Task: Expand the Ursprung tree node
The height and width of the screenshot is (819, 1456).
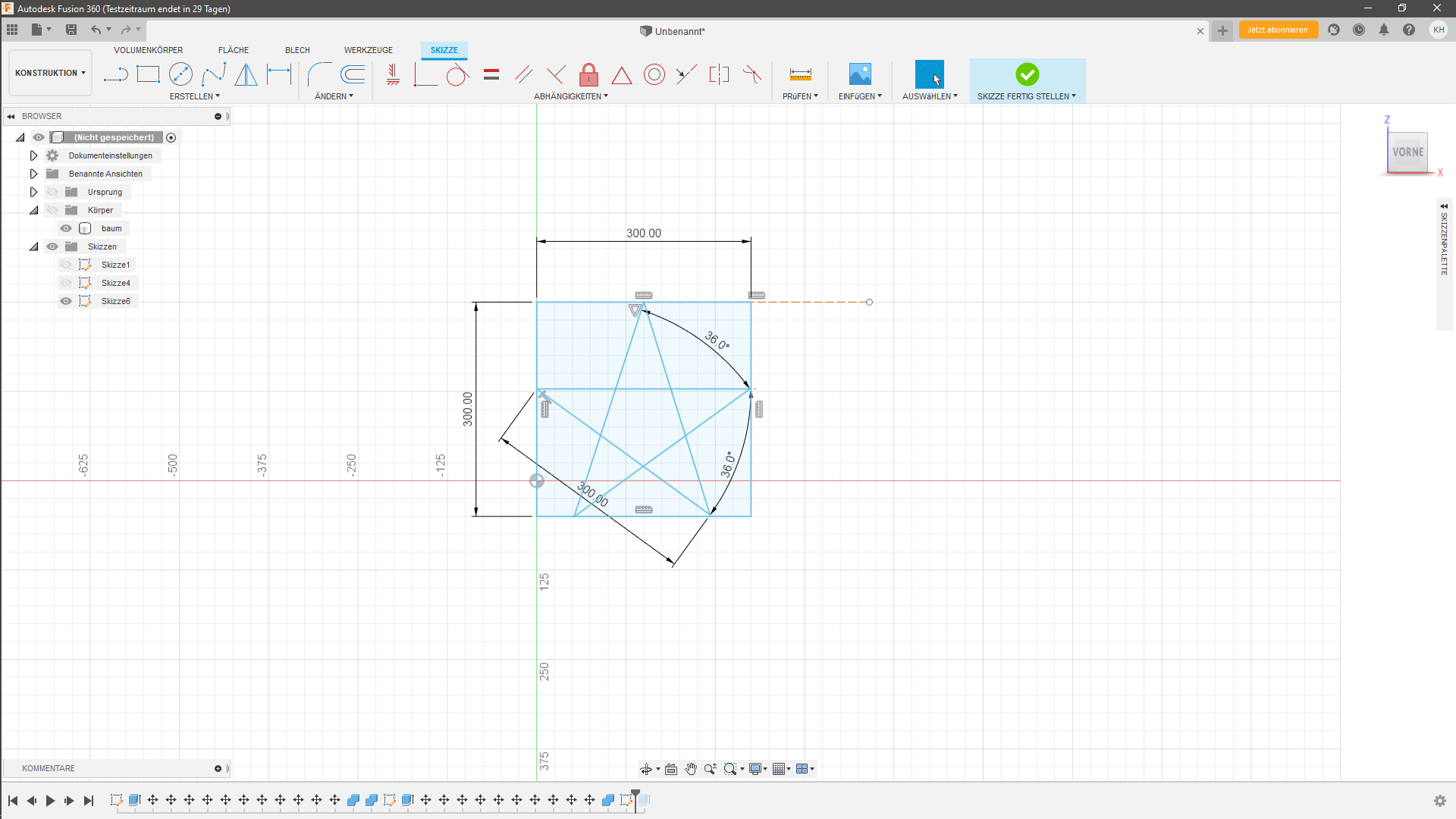Action: (33, 191)
